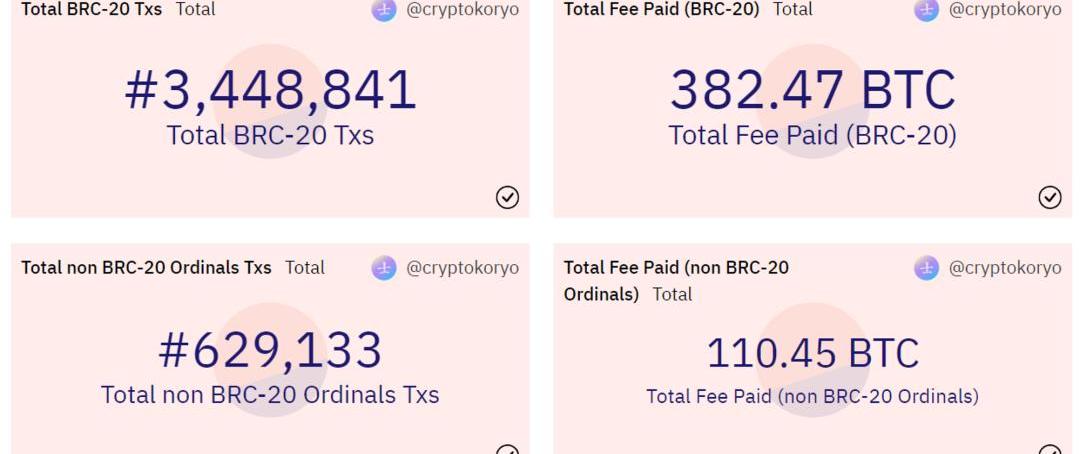Click the avatar icon on Total Fee Paid (BRC-20) panel
This screenshot has height=454, width=1080.
click(x=927, y=10)
